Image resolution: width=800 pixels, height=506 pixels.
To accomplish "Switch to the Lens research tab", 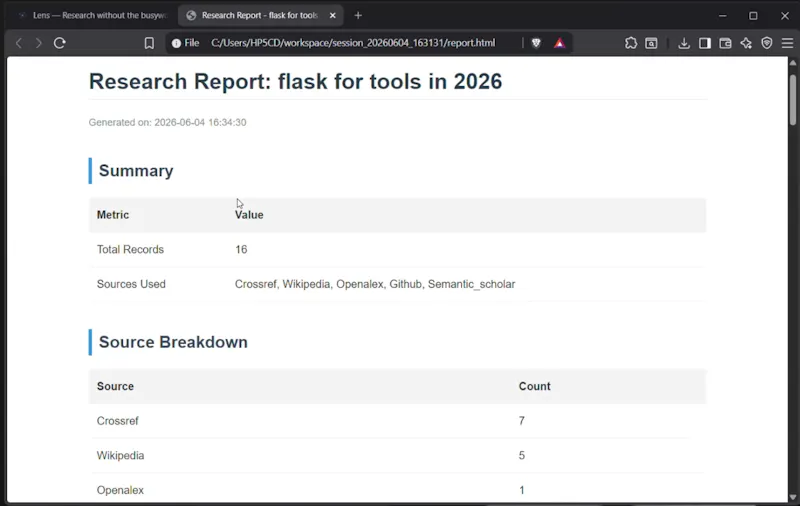I will coord(92,15).
